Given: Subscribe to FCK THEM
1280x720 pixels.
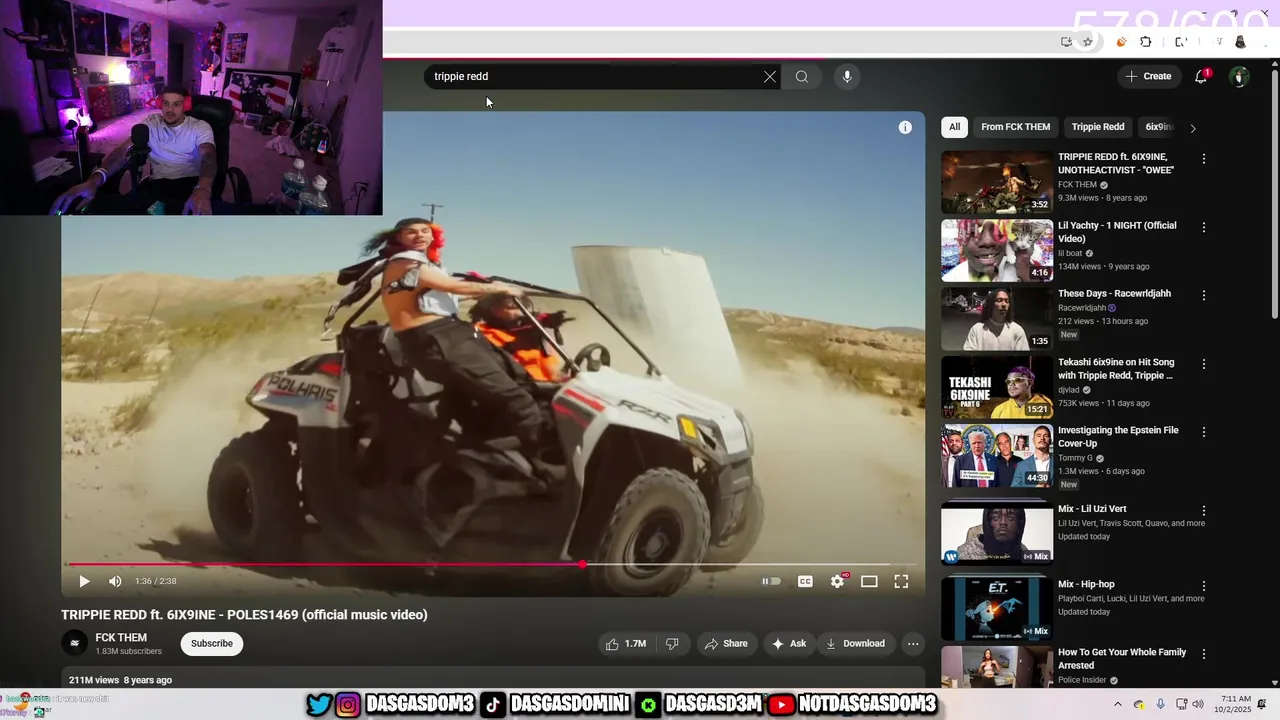Looking at the screenshot, I should coord(212,643).
